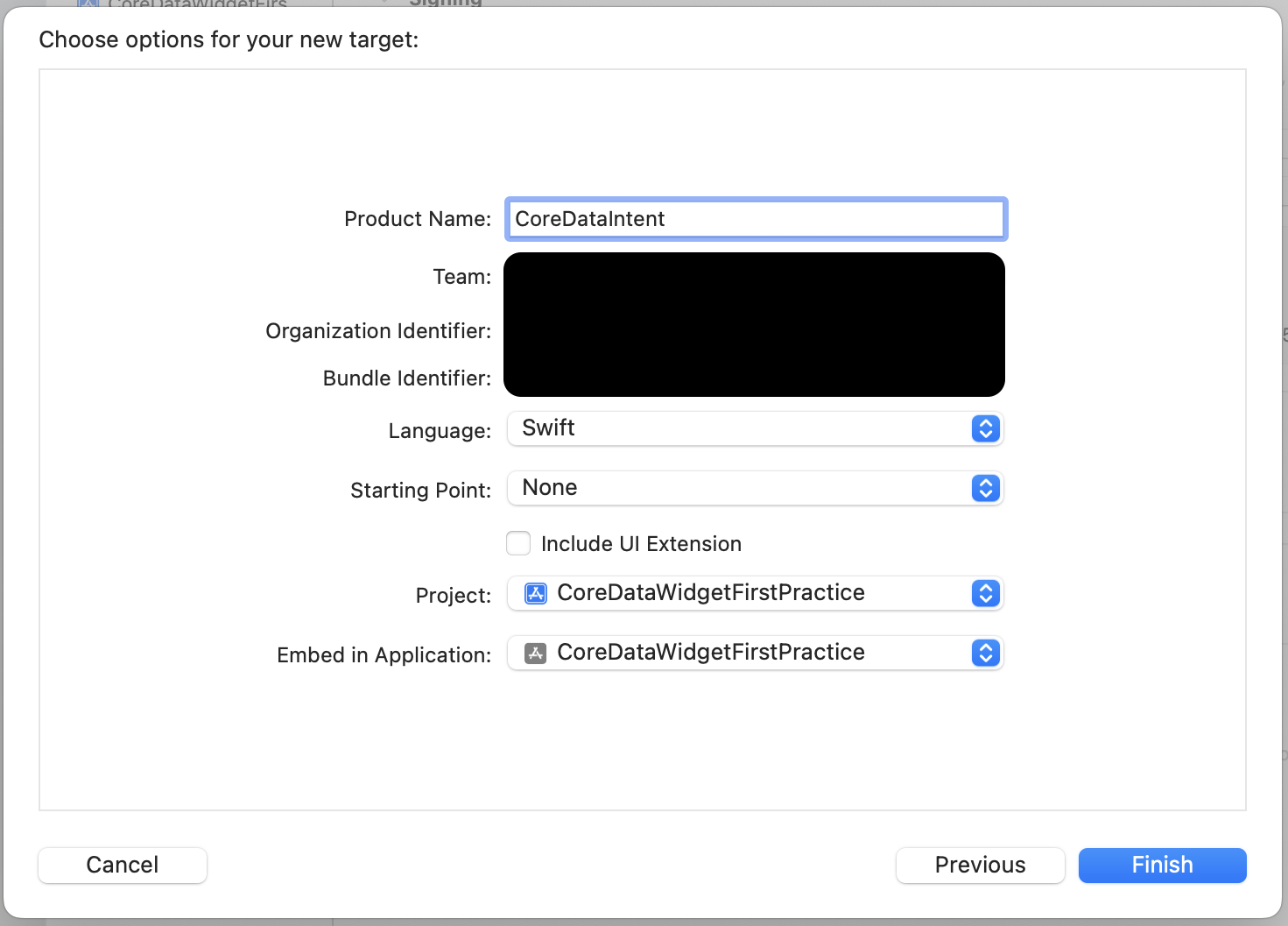Click the chevron control on the Language dropdown
This screenshot has height=926, width=1288.
(x=985, y=428)
